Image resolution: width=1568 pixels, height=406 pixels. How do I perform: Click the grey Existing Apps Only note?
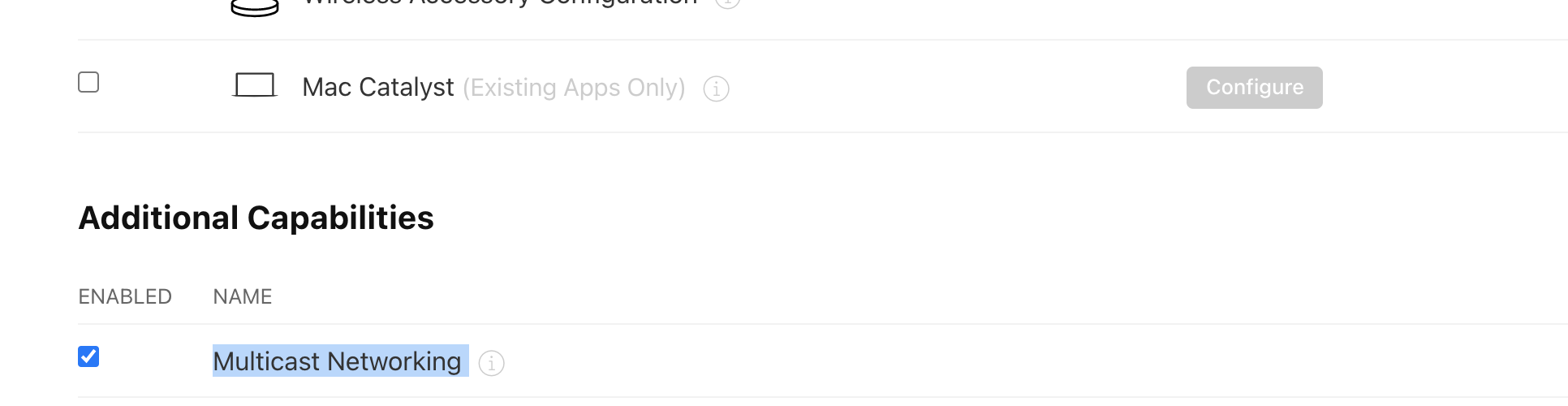coord(575,88)
